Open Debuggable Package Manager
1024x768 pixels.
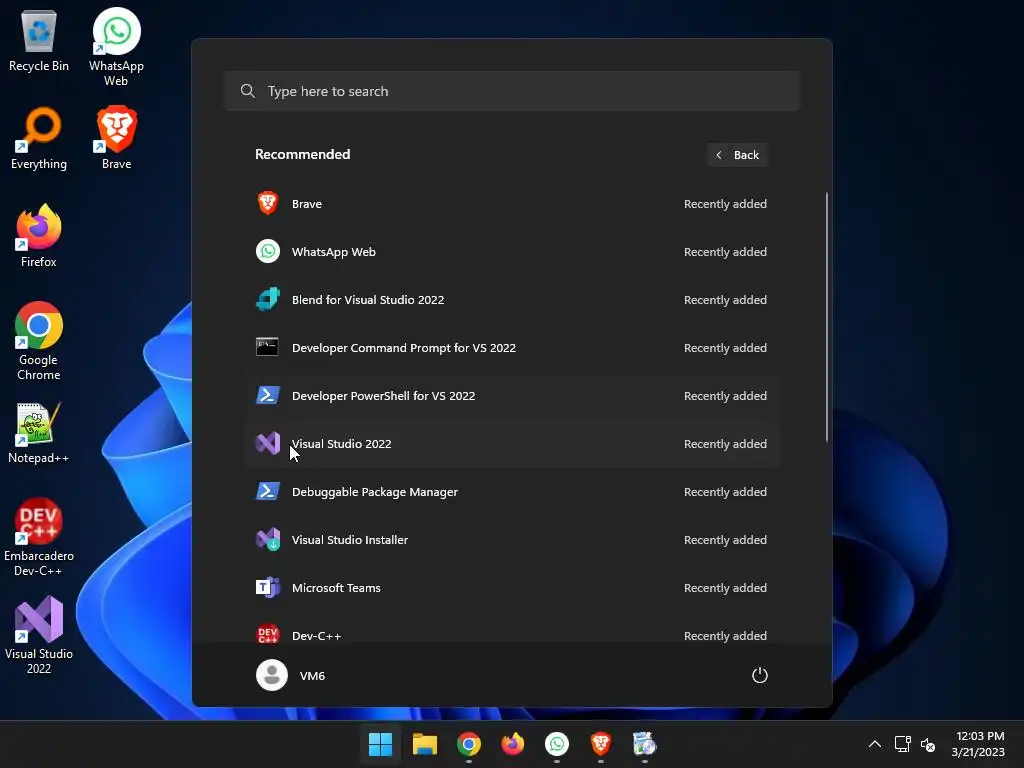[512, 492]
